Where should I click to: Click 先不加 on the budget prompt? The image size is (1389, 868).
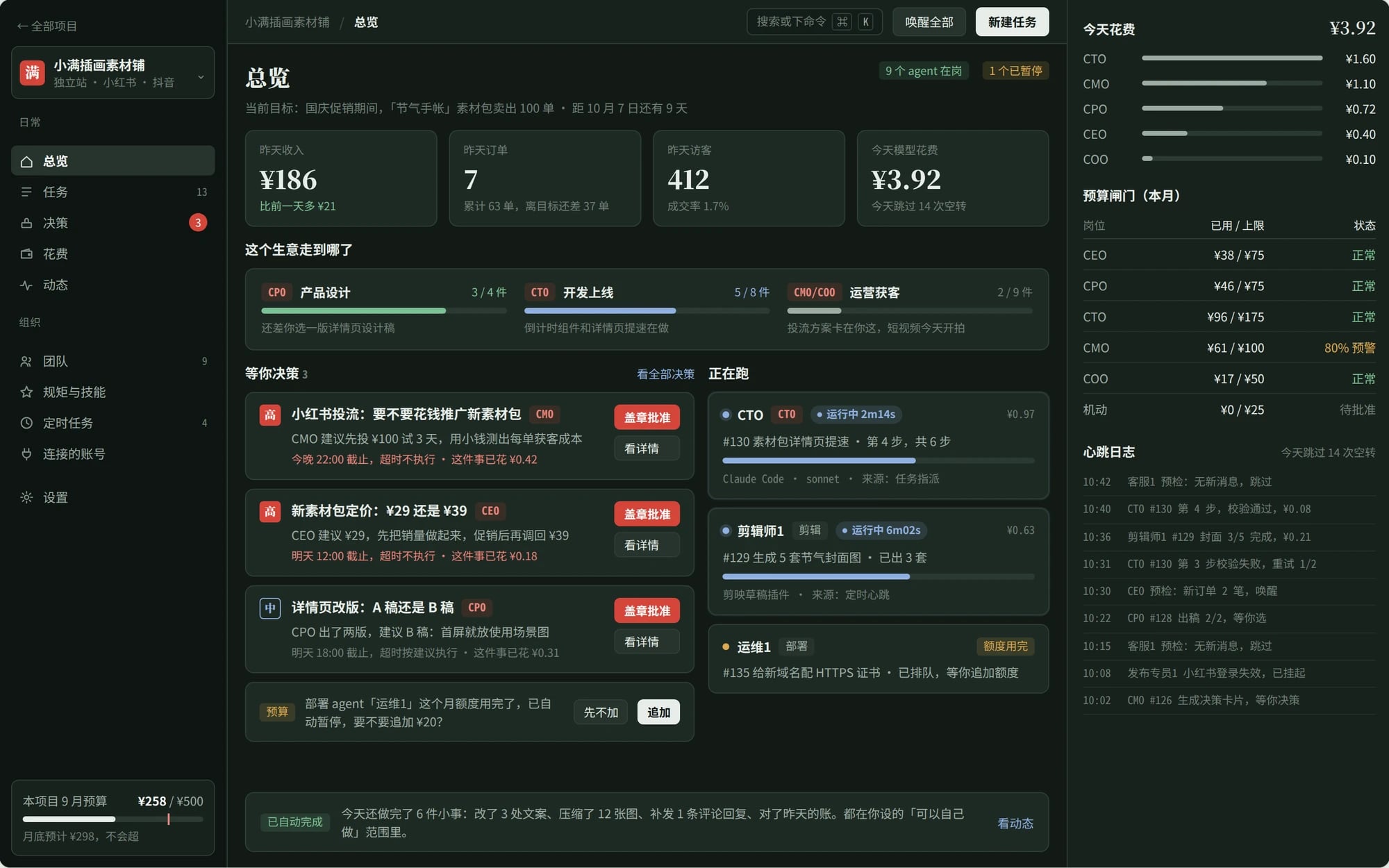pos(601,712)
